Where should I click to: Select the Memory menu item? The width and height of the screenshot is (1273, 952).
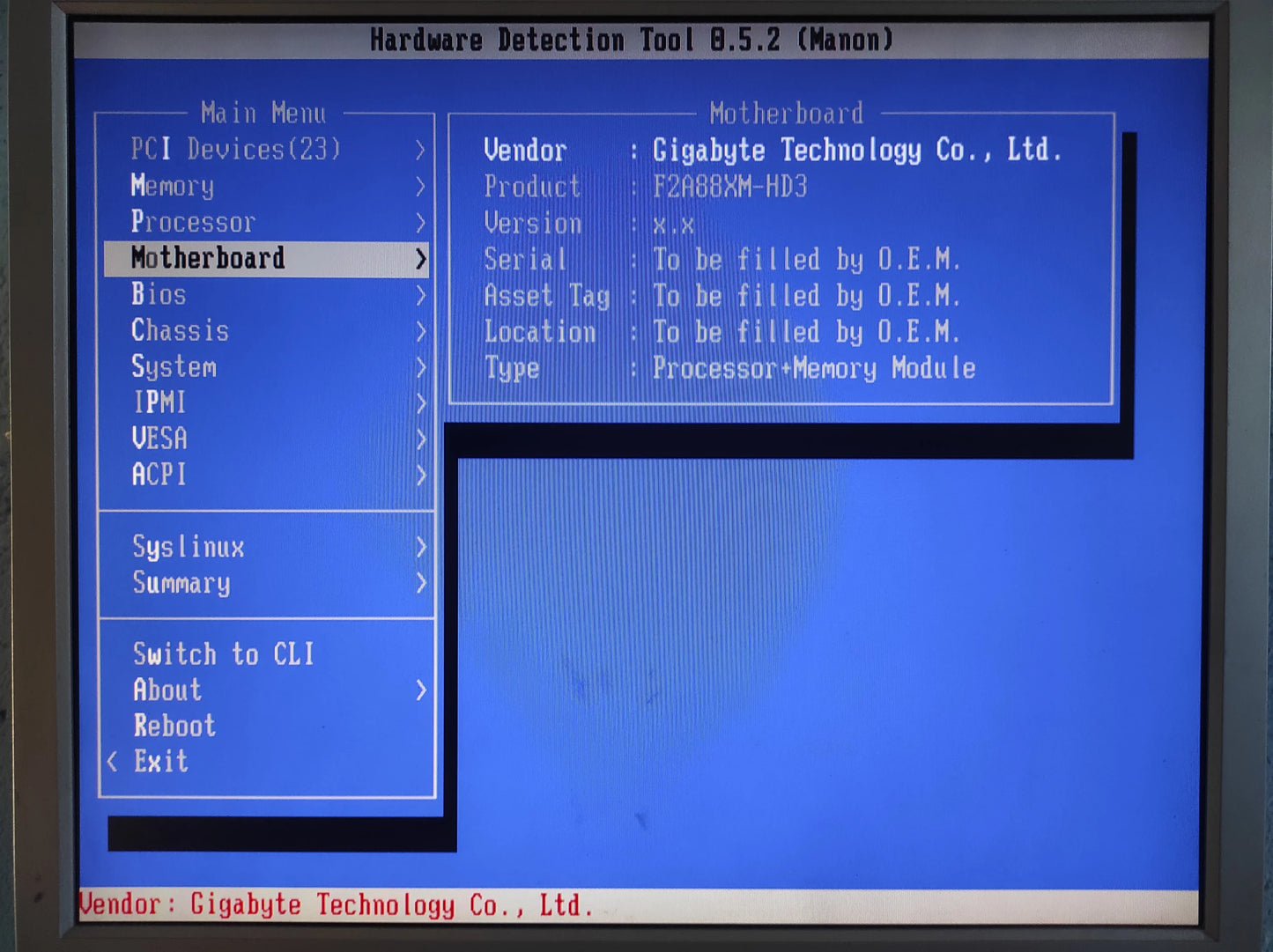pos(266,186)
